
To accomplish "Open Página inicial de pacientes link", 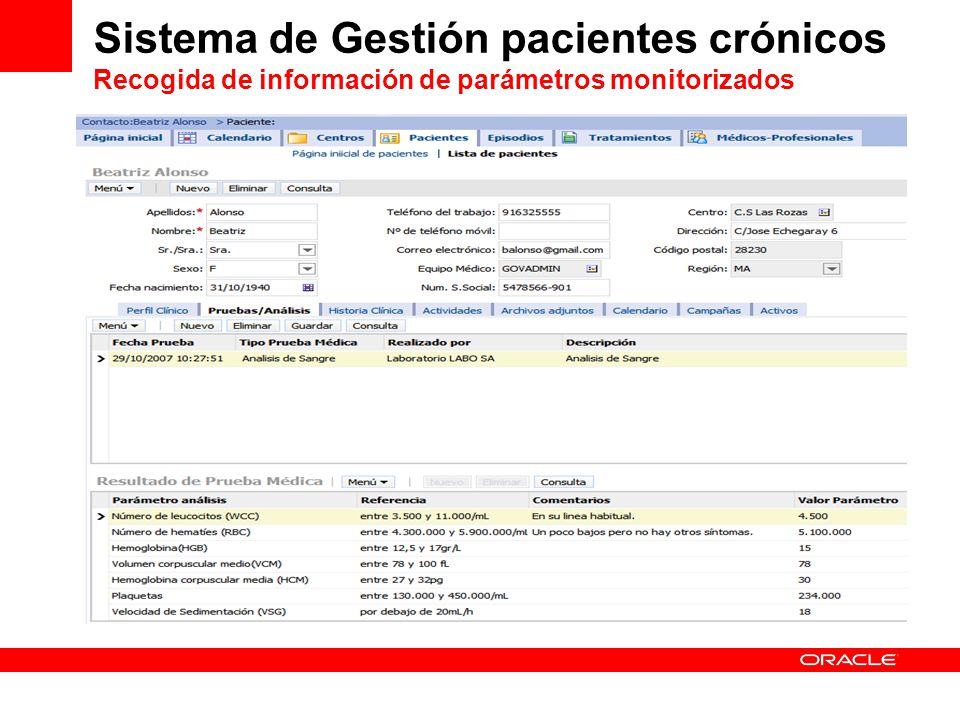I will click(360, 154).
